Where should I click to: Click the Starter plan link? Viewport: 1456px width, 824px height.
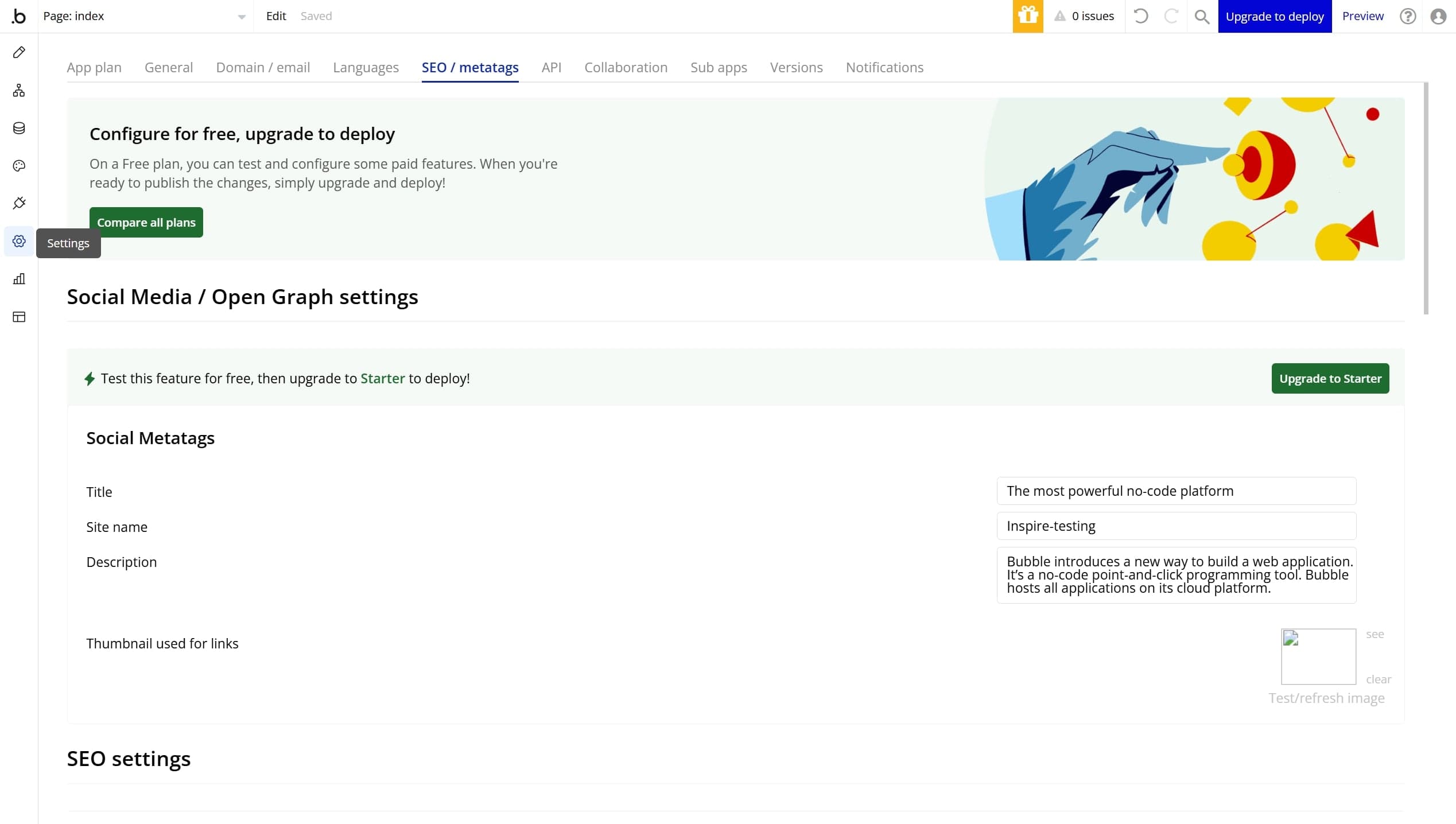[x=383, y=379]
